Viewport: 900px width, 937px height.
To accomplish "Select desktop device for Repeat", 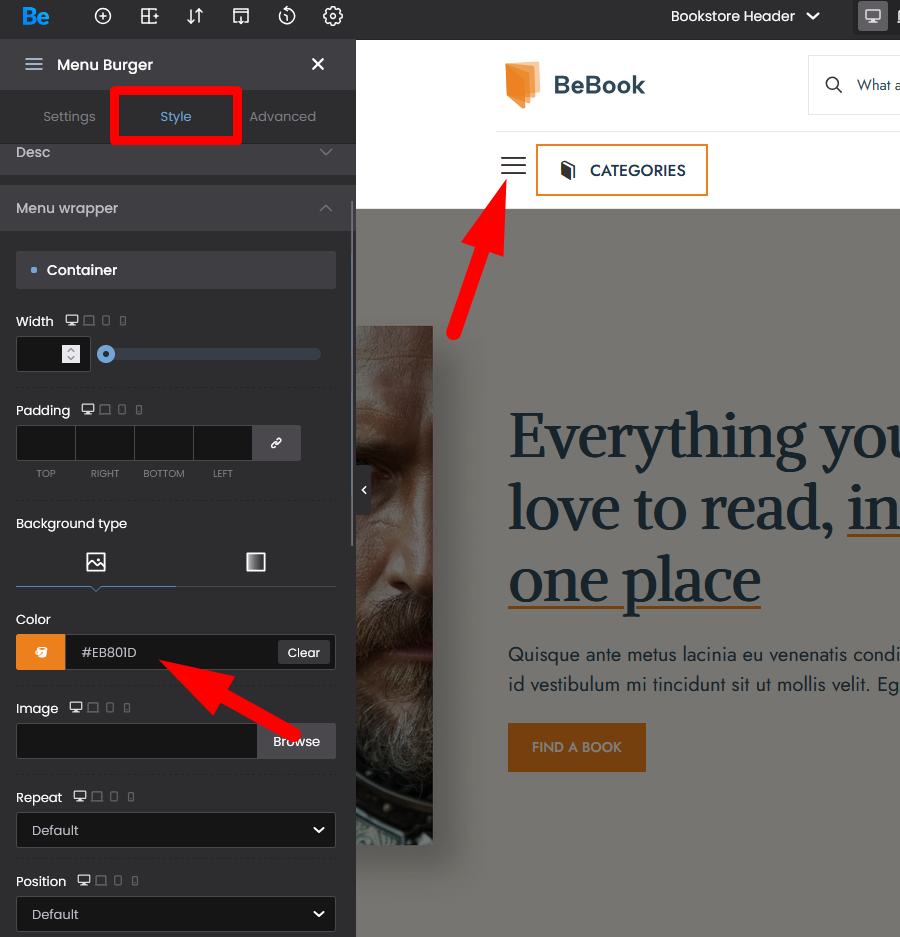I will [79, 797].
